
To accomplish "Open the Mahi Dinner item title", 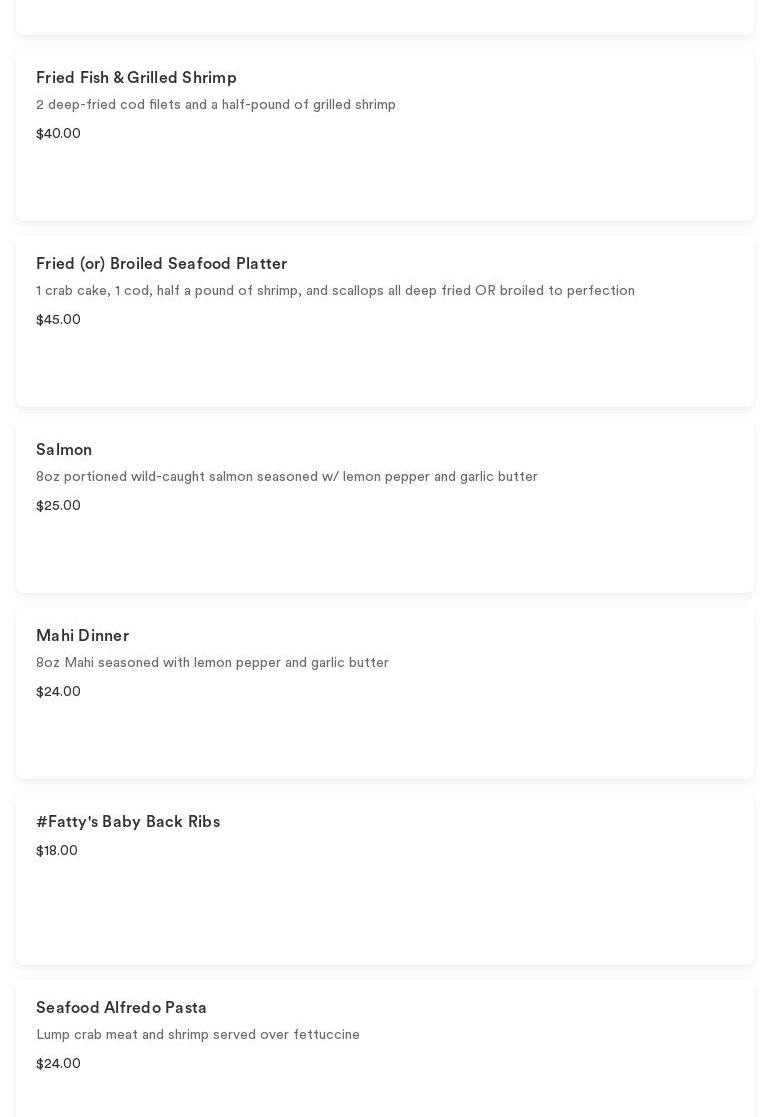I will coord(82,636).
